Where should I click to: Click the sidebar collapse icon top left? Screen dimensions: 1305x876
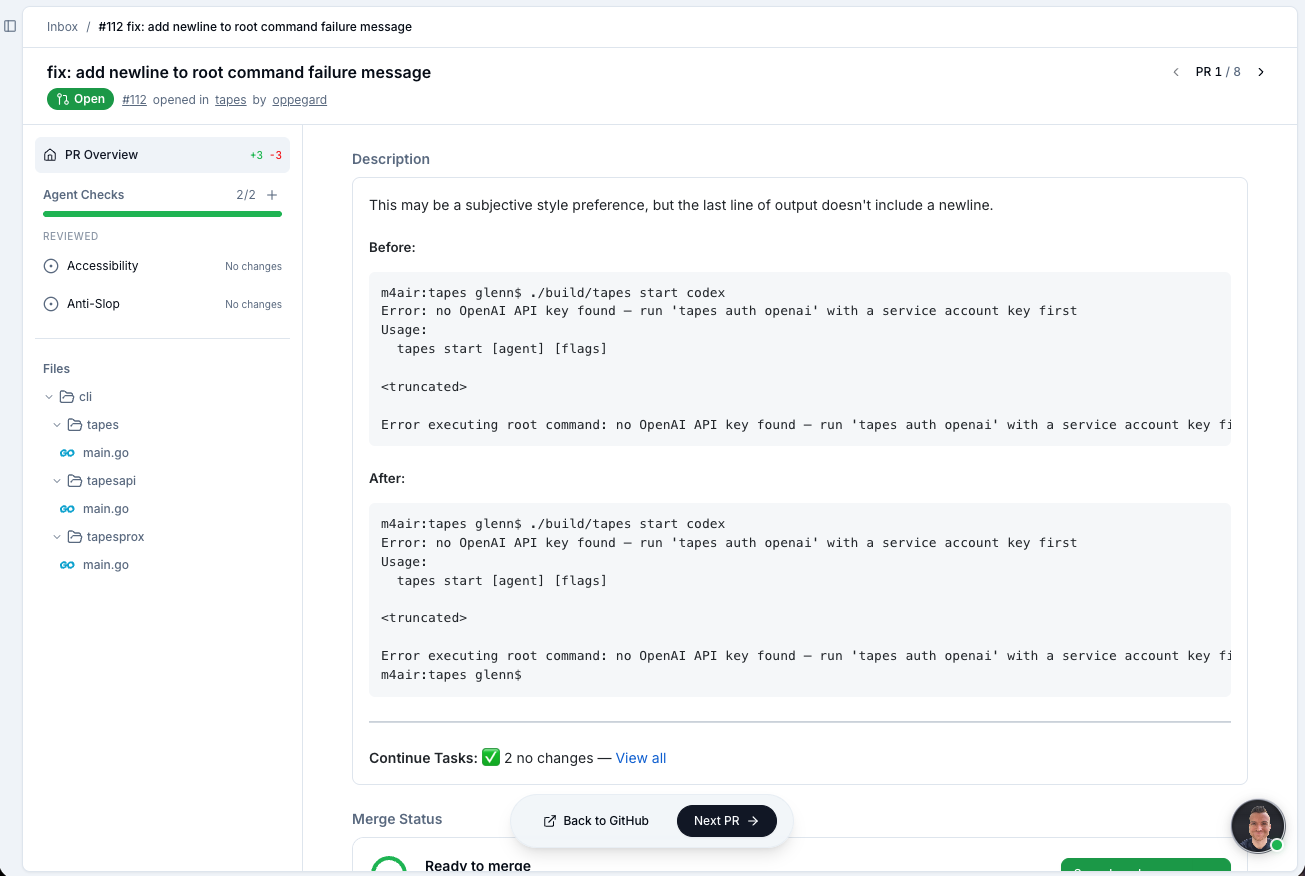point(11,26)
